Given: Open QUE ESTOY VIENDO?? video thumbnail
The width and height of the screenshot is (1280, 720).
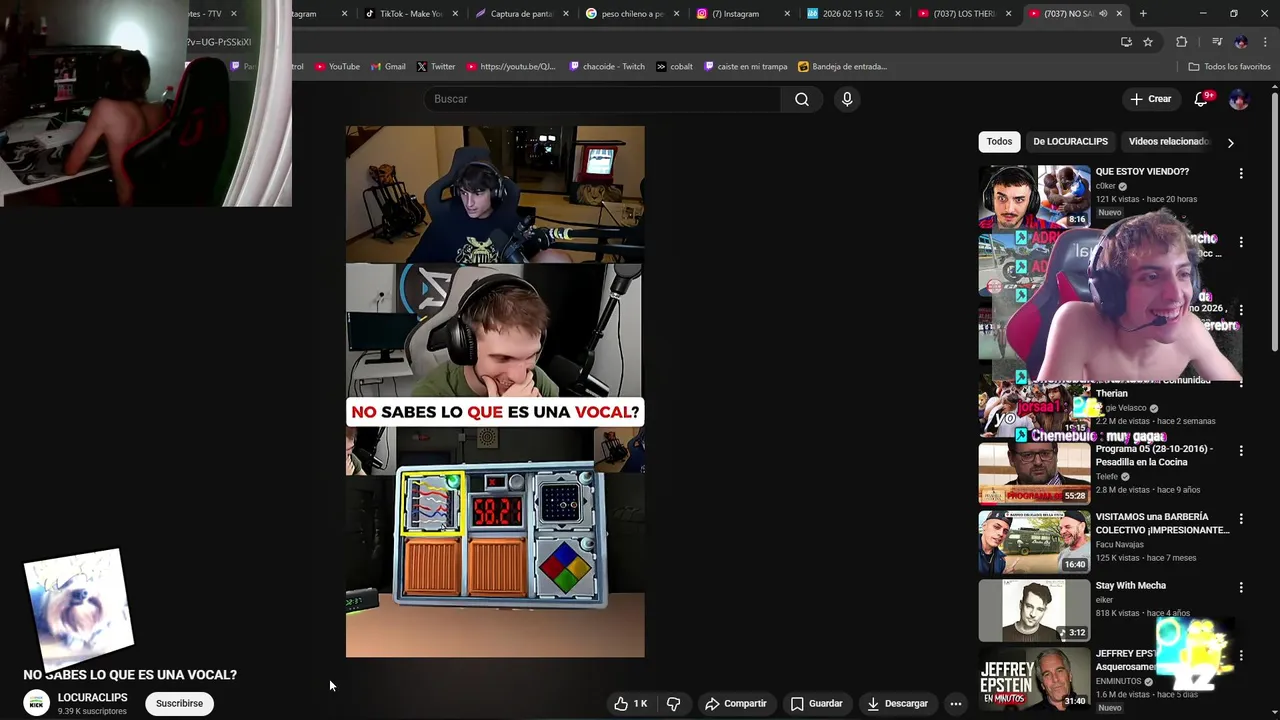Looking at the screenshot, I should [x=1034, y=197].
